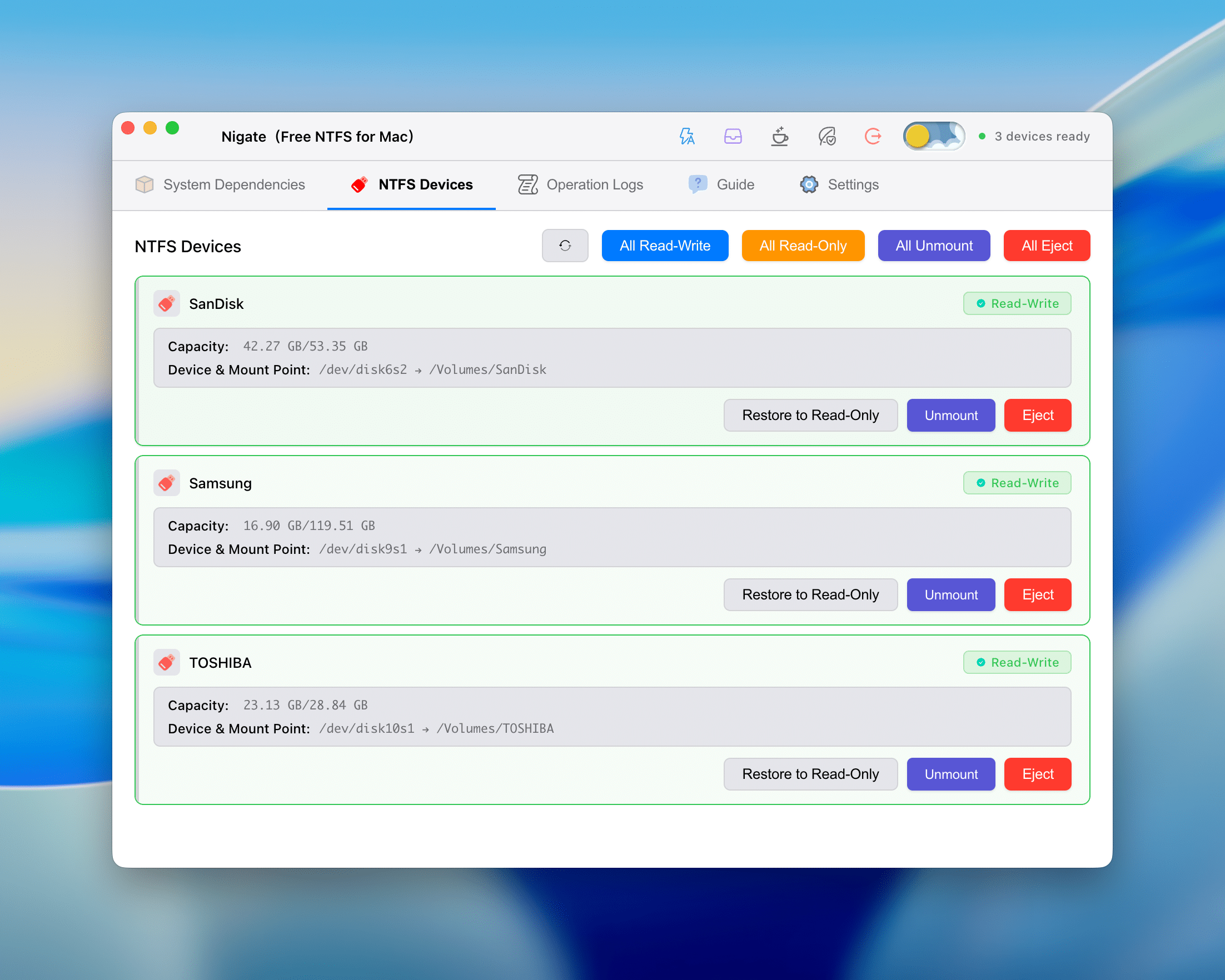Click the Guide question bubble icon

[x=697, y=184]
